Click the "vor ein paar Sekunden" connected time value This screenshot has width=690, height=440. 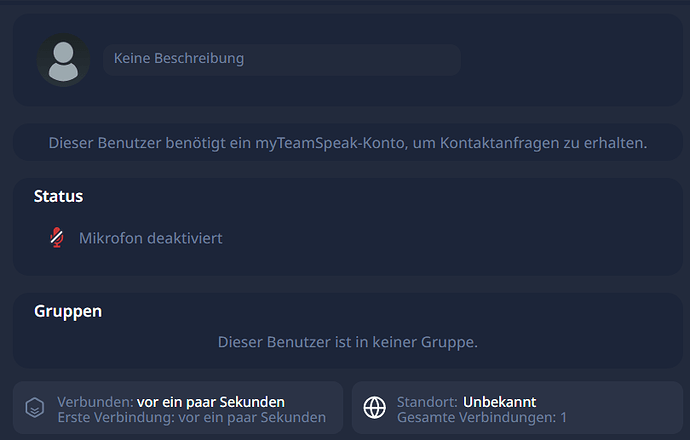point(211,402)
